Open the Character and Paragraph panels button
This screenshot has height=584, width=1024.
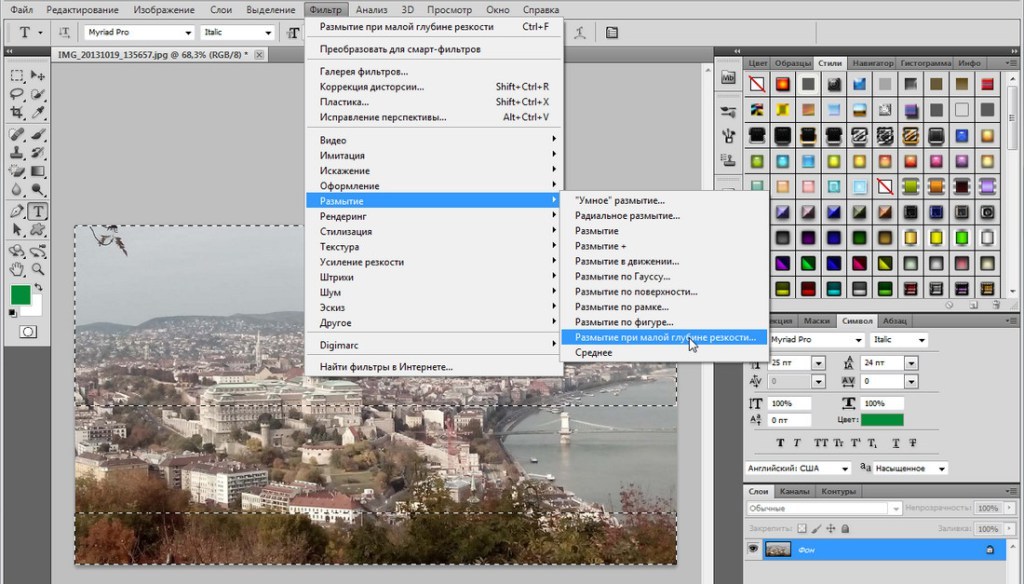point(612,33)
